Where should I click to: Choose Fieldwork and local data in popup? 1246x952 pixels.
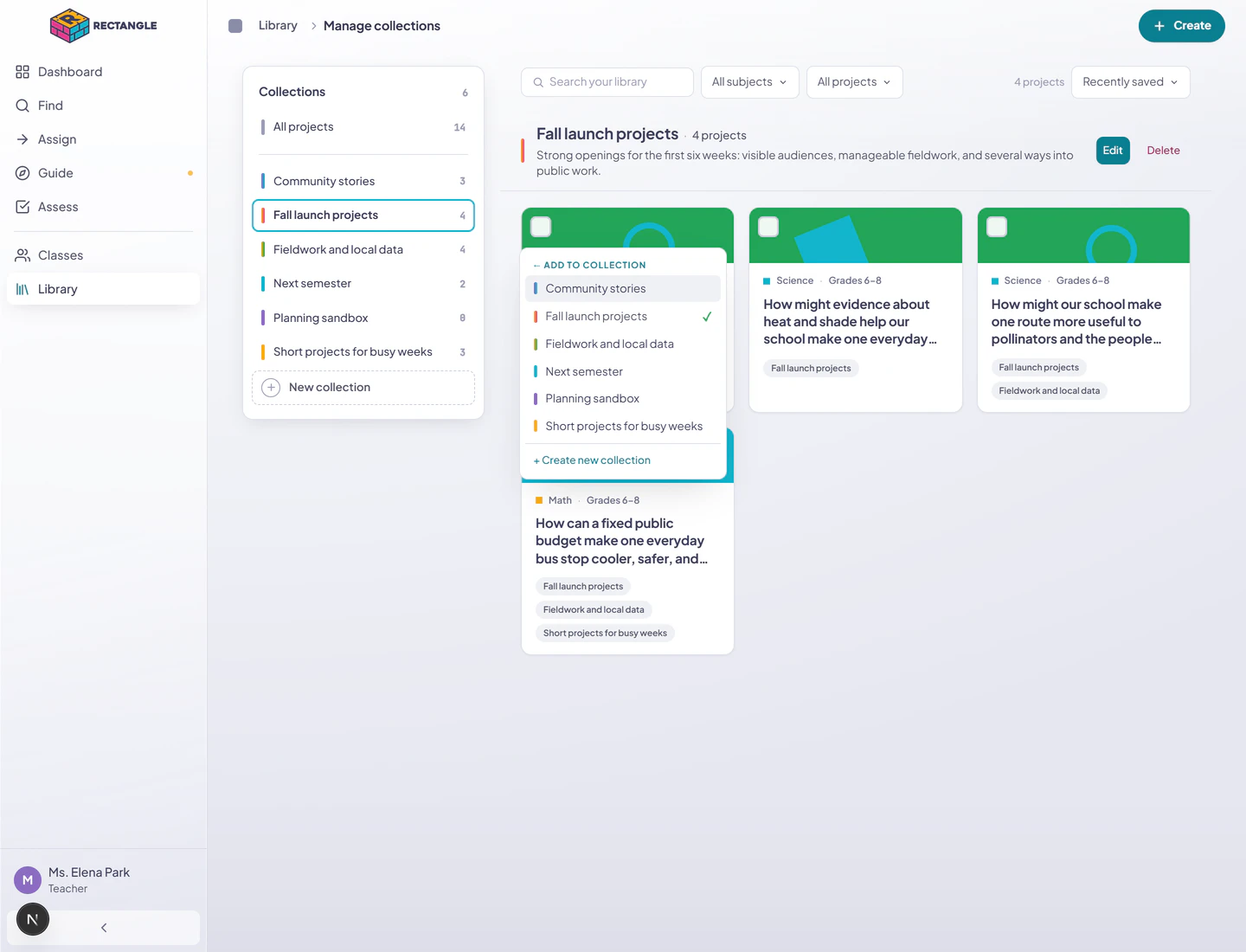click(623, 344)
